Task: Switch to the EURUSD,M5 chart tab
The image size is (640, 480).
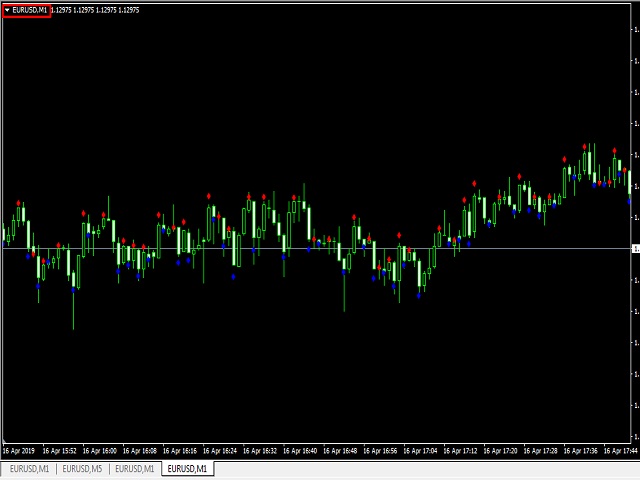Action: [82, 469]
